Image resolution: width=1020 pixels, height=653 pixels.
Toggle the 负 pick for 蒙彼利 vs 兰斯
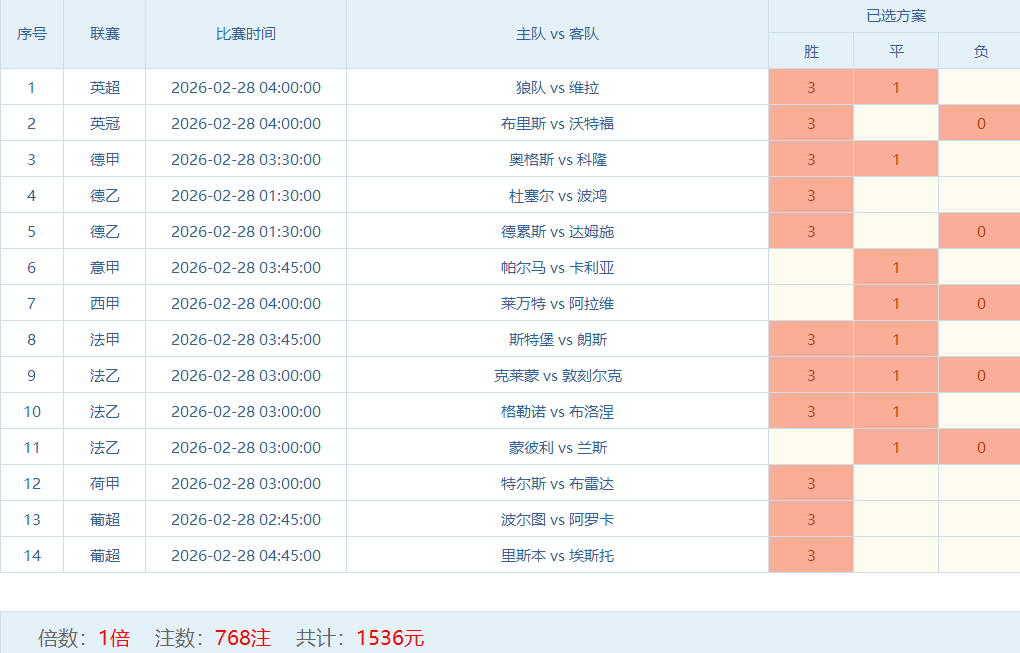(980, 447)
